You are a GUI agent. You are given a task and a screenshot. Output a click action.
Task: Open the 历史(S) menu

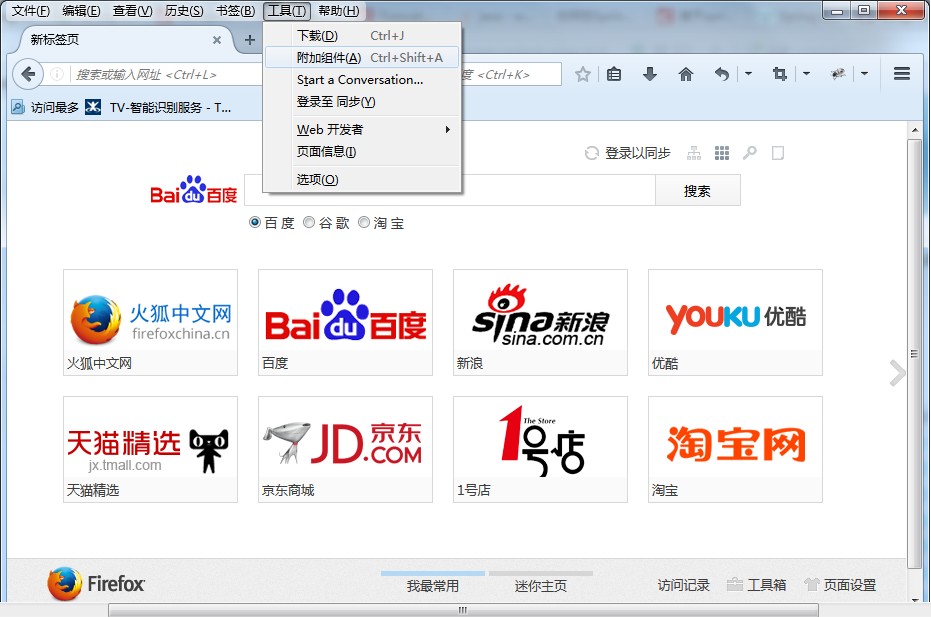[x=184, y=11]
